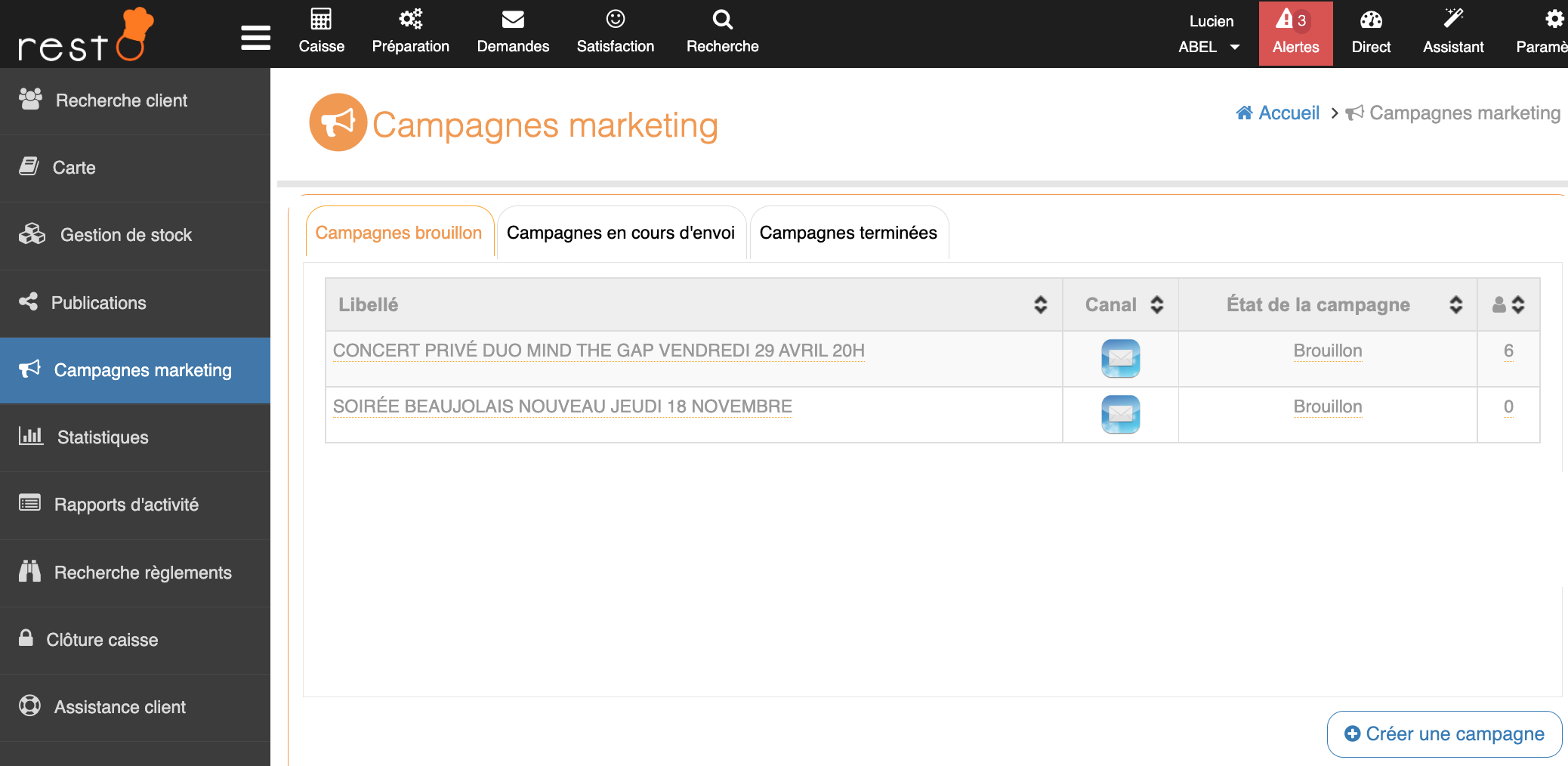Open the Demandes envelope icon

pyautogui.click(x=513, y=20)
